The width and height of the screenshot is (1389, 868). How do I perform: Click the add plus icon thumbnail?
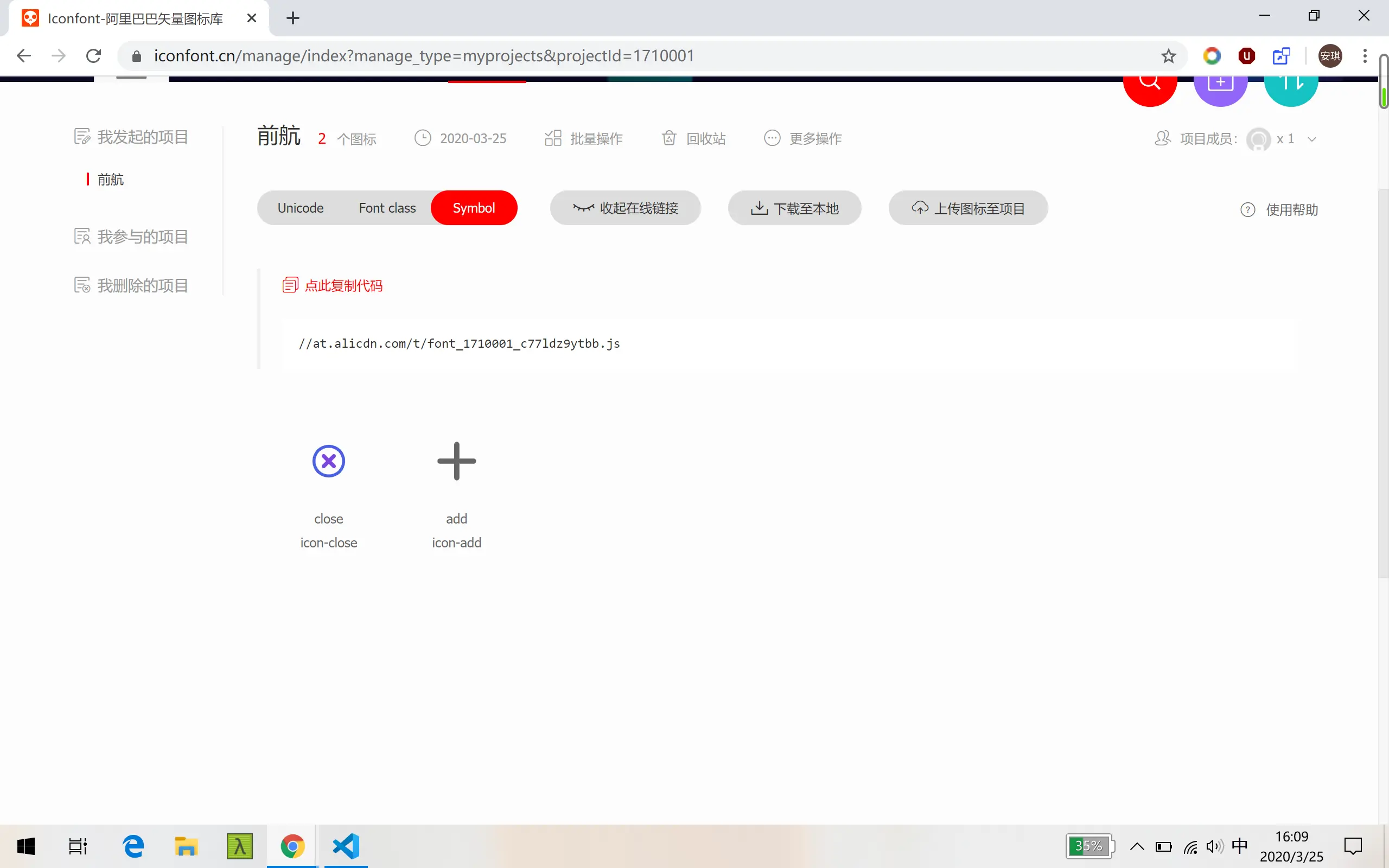[x=456, y=461]
